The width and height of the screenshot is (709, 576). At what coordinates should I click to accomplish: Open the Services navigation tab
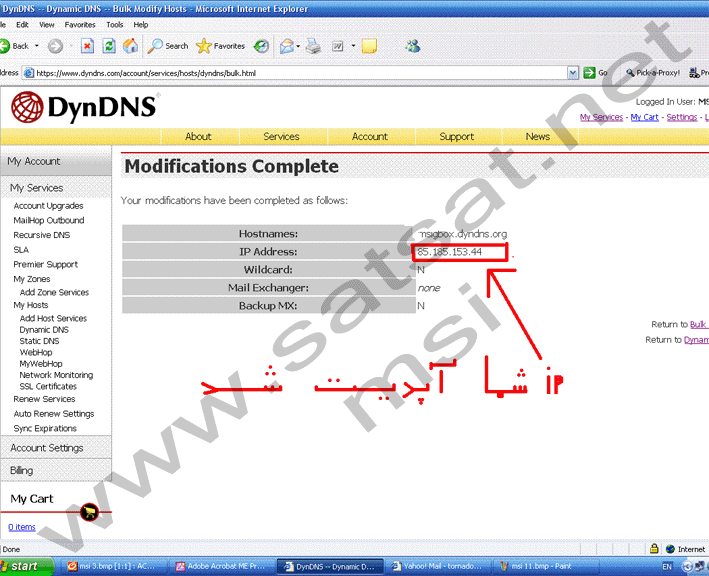(x=281, y=137)
